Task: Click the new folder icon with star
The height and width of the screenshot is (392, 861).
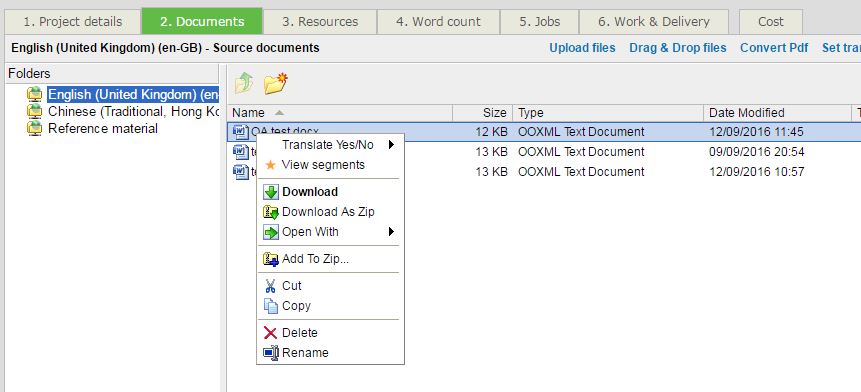Action: coord(276,83)
